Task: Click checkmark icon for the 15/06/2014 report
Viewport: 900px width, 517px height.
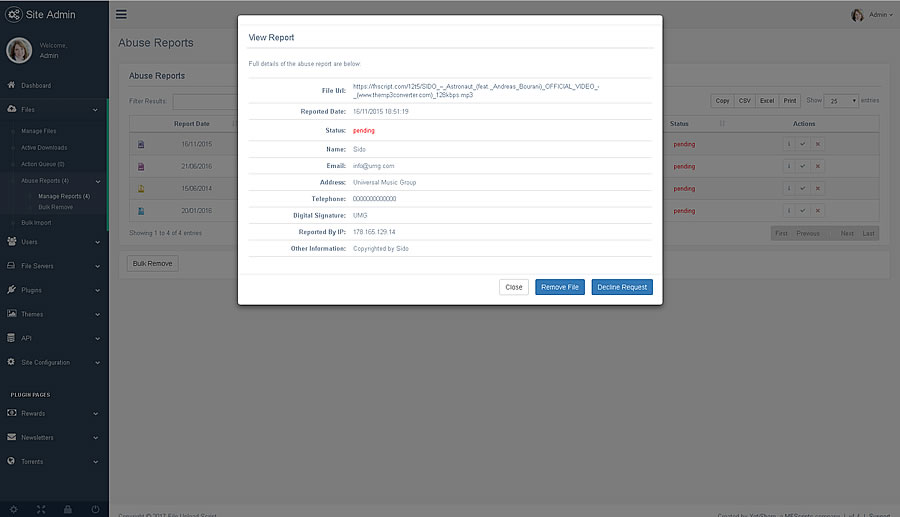Action: (803, 188)
